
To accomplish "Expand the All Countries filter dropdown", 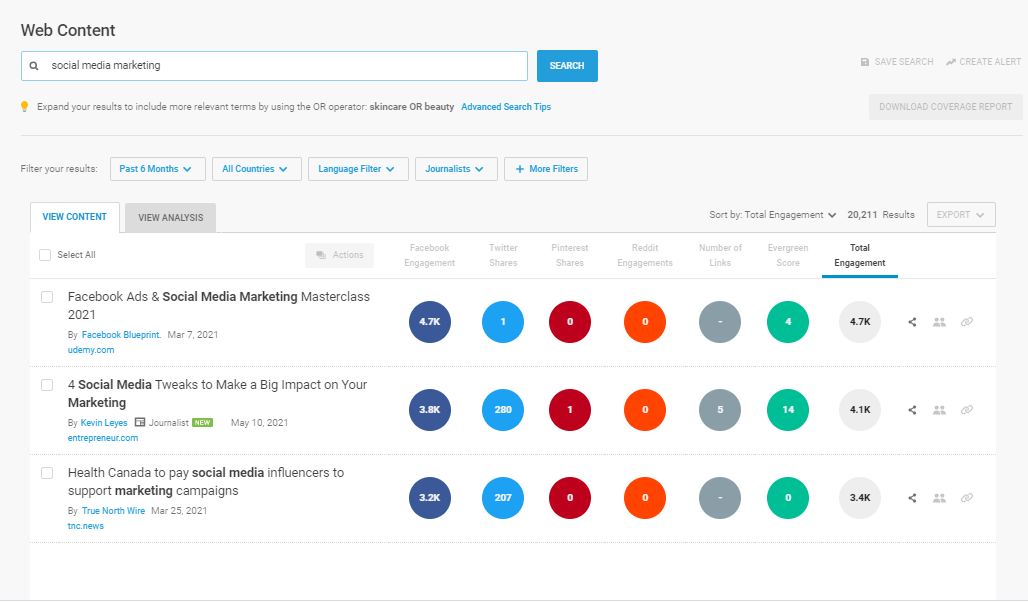I will [256, 169].
